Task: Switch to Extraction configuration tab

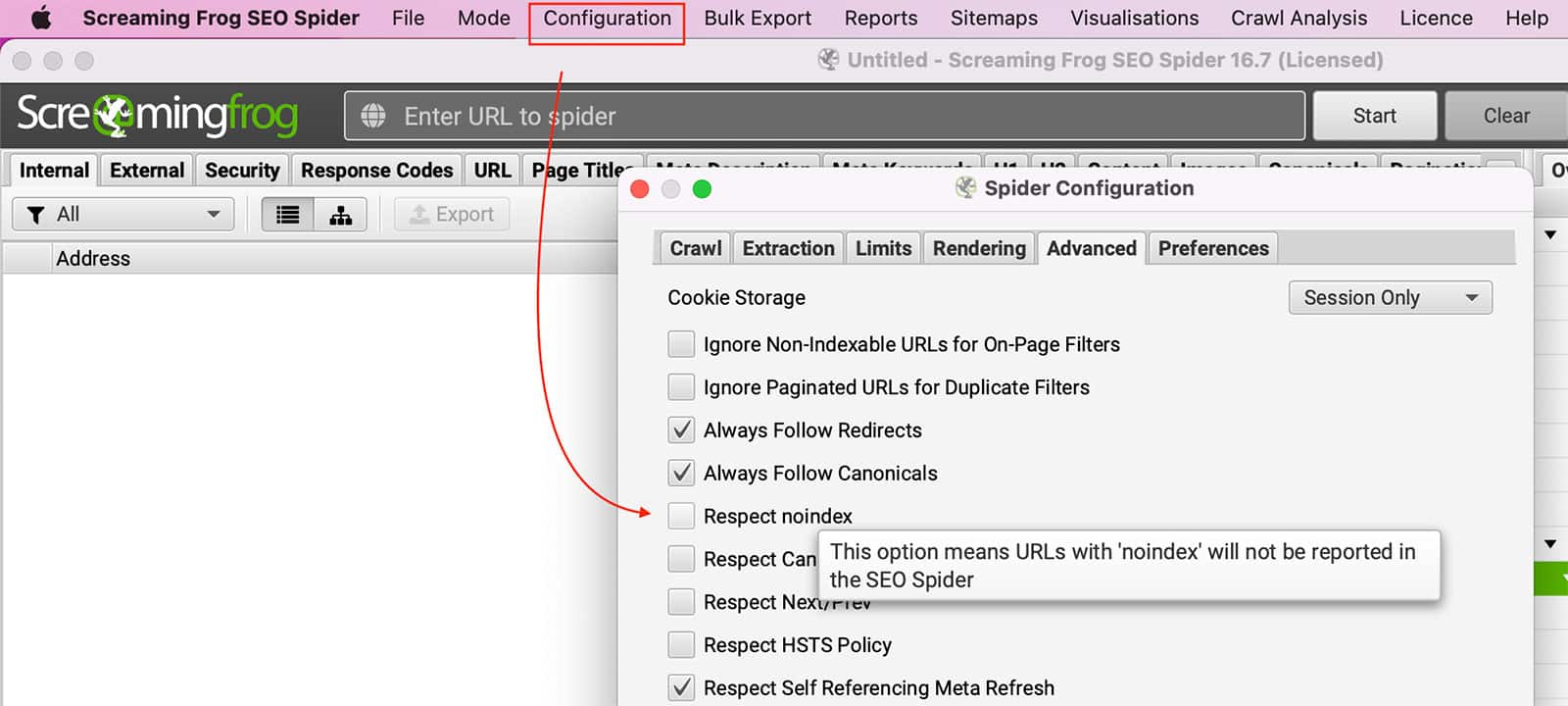Action: (788, 248)
